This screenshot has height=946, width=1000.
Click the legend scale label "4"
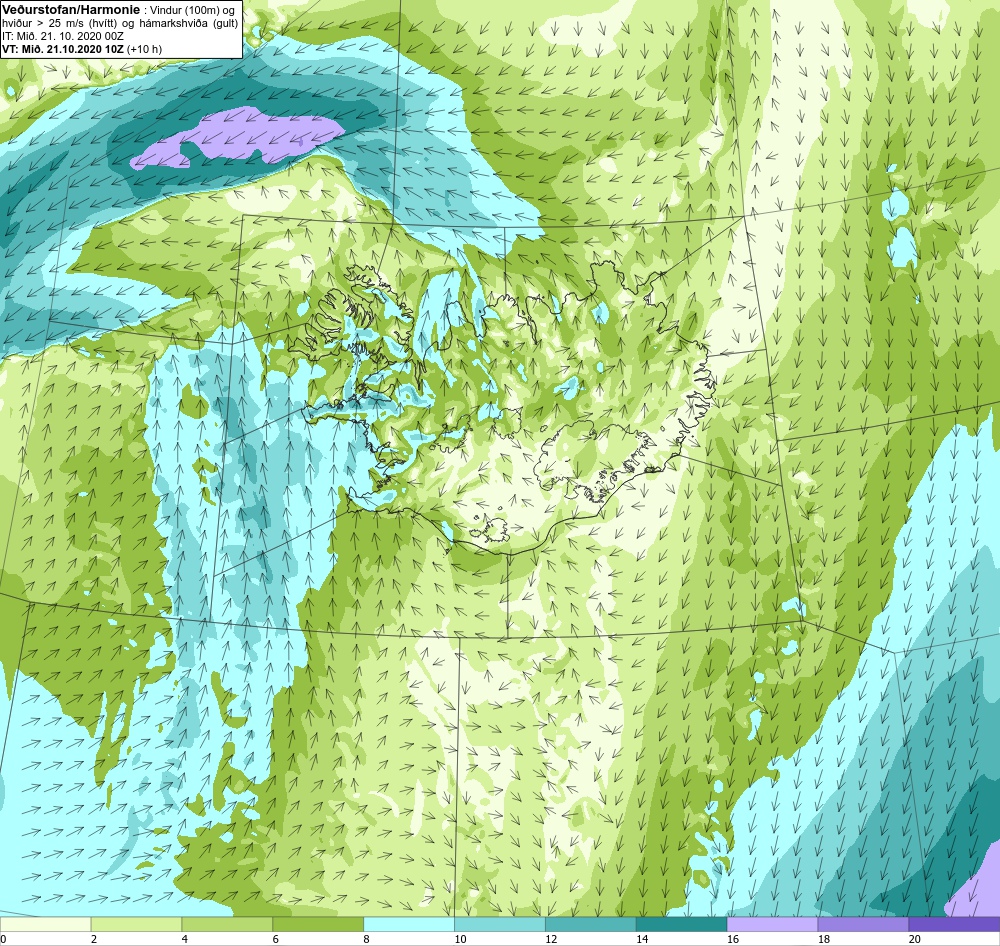(184, 939)
